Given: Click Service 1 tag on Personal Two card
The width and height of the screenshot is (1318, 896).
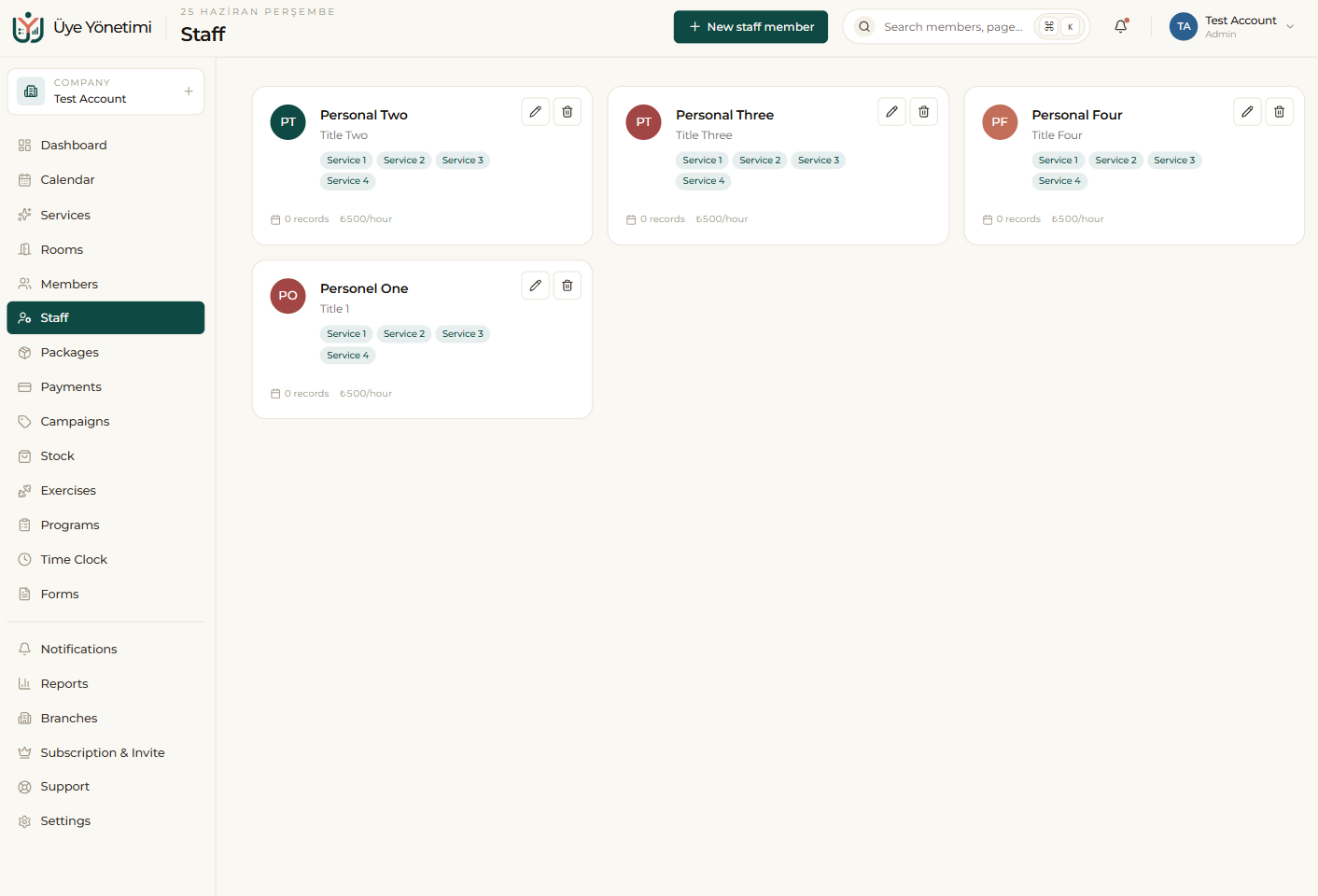Looking at the screenshot, I should click(x=346, y=161).
